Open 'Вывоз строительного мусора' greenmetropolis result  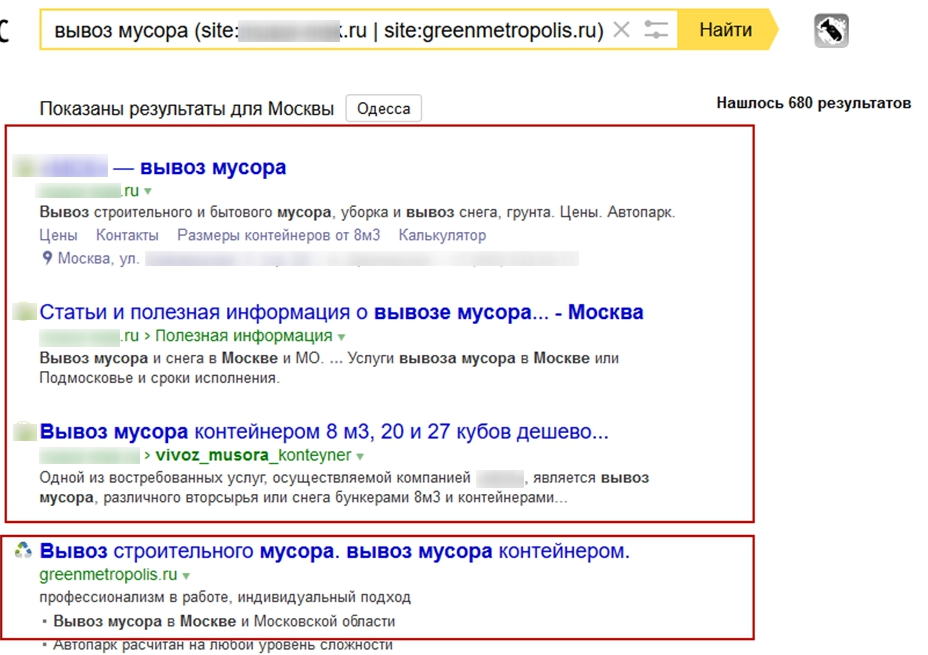point(334,551)
